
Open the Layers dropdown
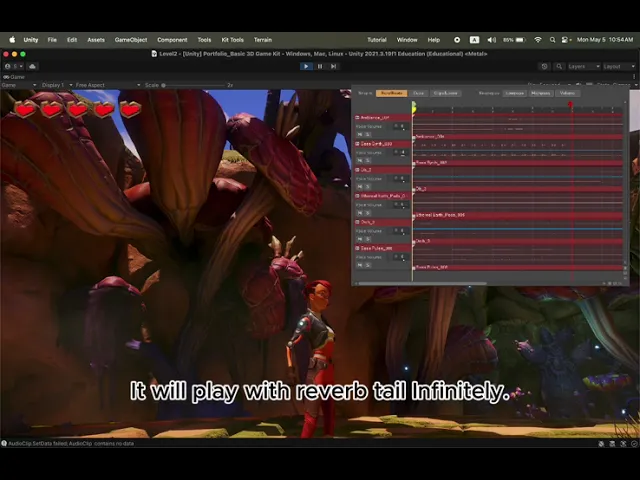pos(584,66)
